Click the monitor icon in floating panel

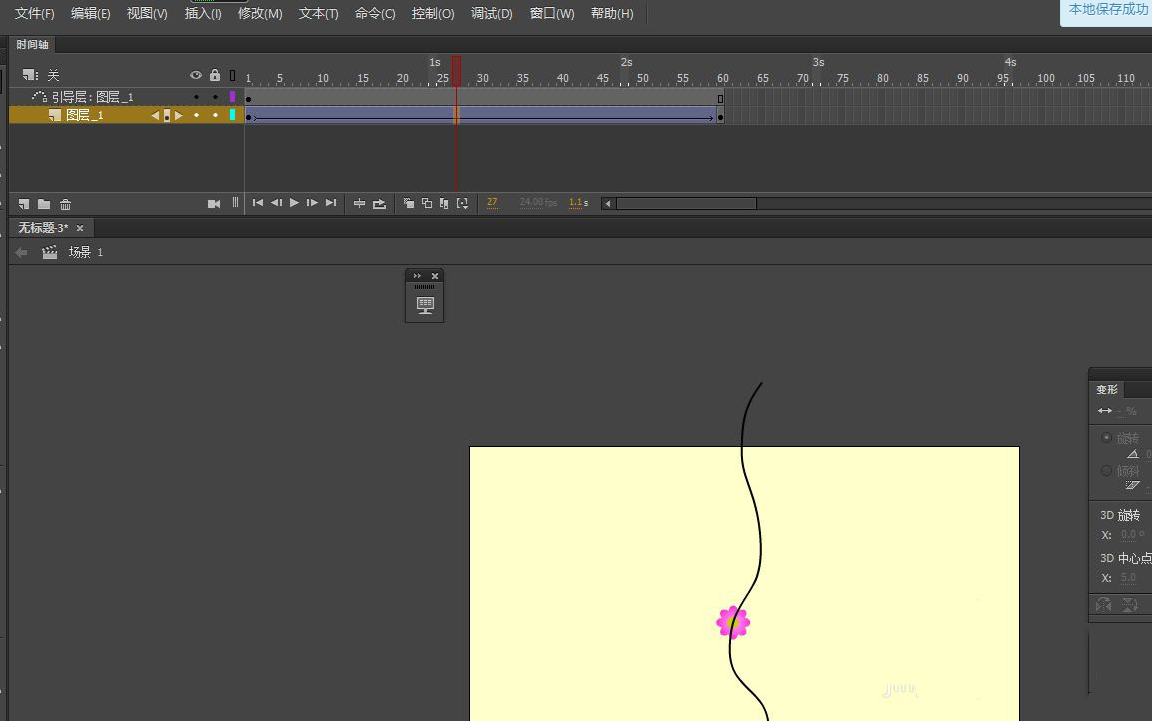(424, 304)
